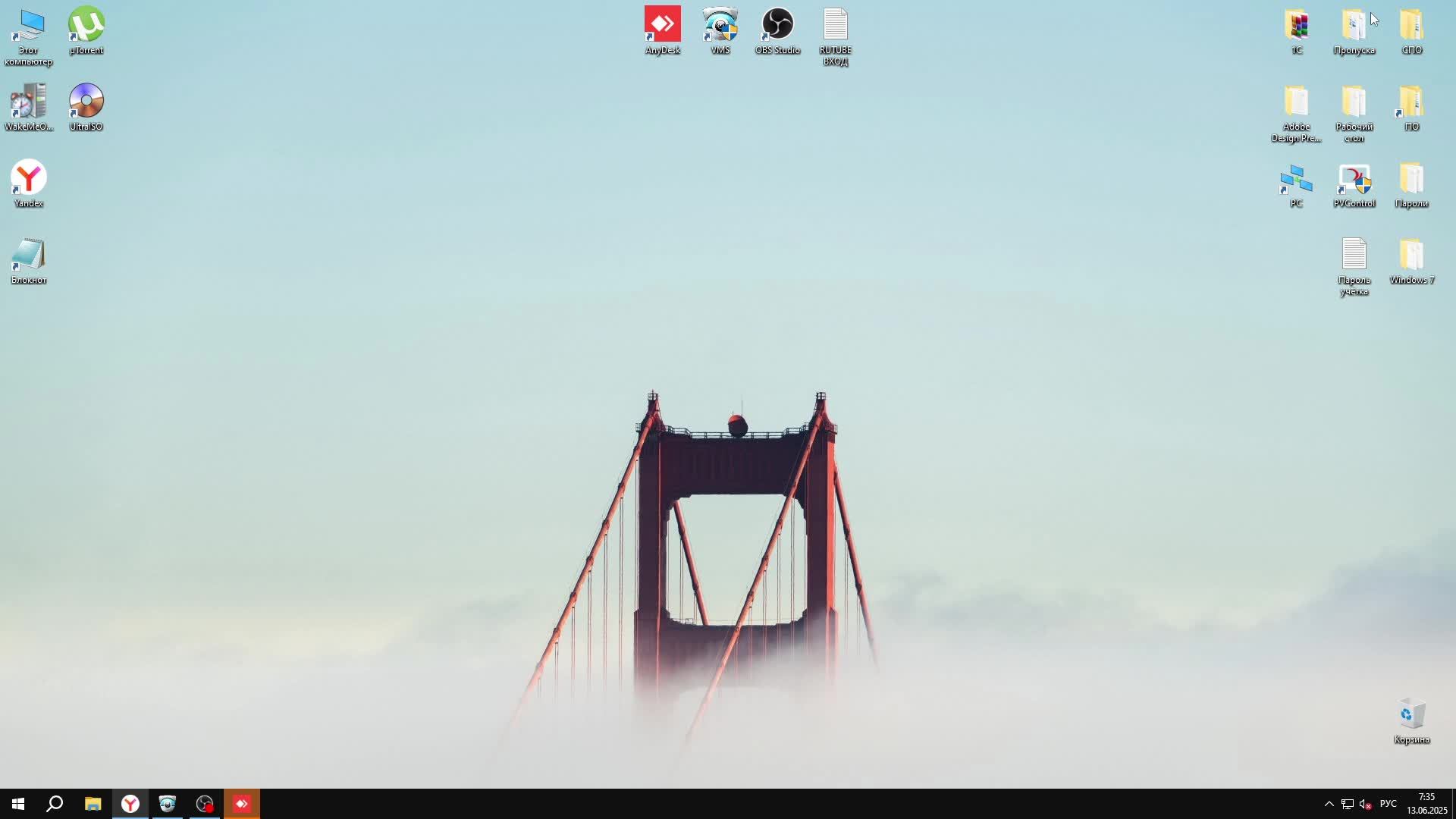Select the PVControl desktop shortcut

click(1354, 184)
